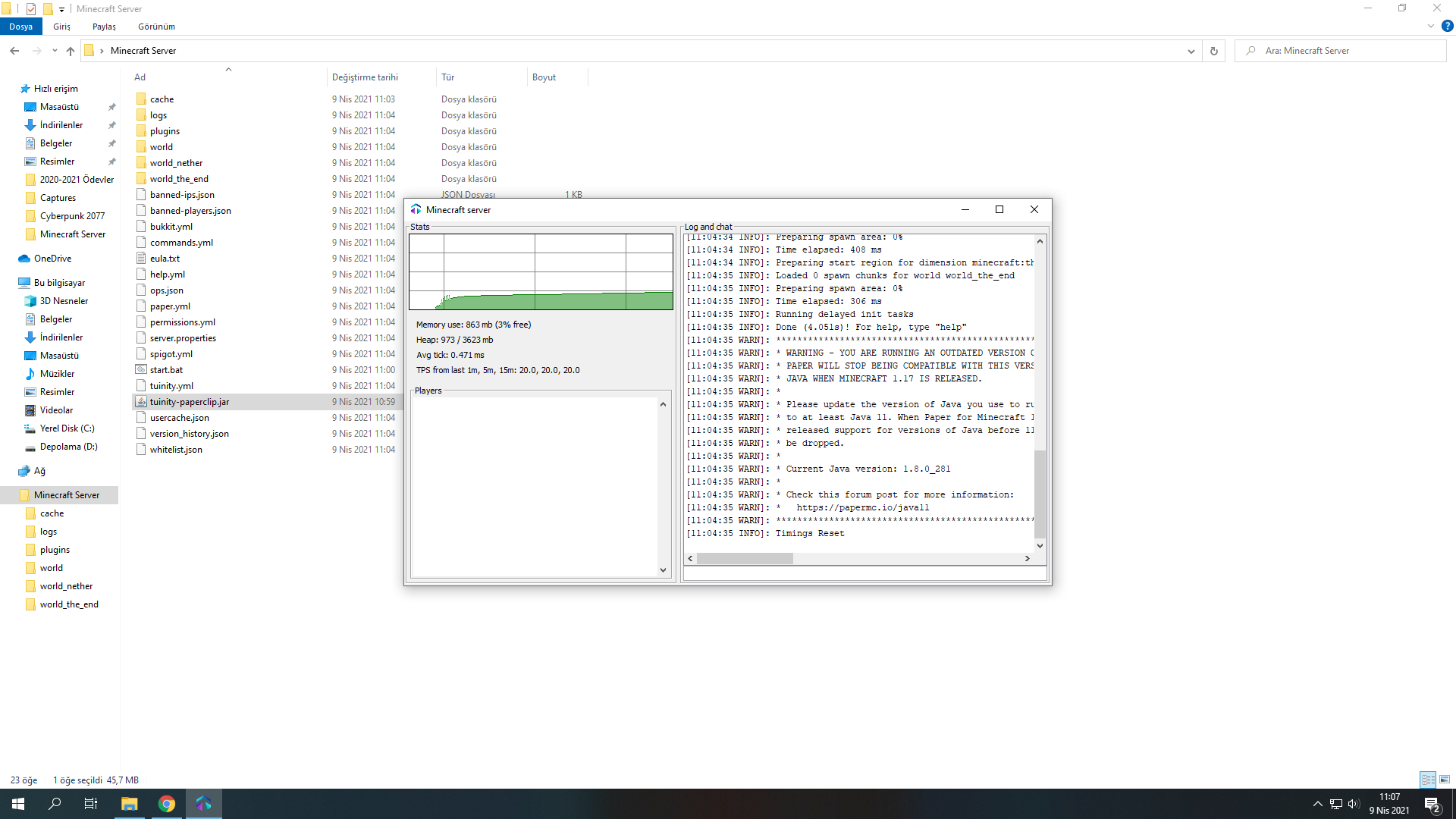Expand the ribbon with the chevron

tap(1430, 26)
